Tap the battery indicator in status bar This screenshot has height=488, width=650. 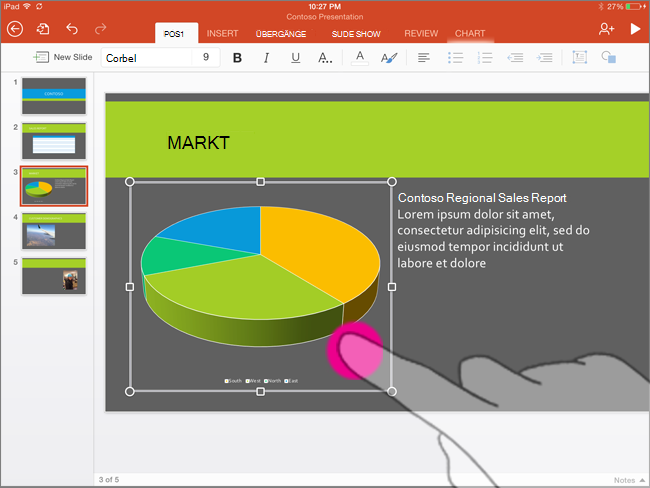635,6
